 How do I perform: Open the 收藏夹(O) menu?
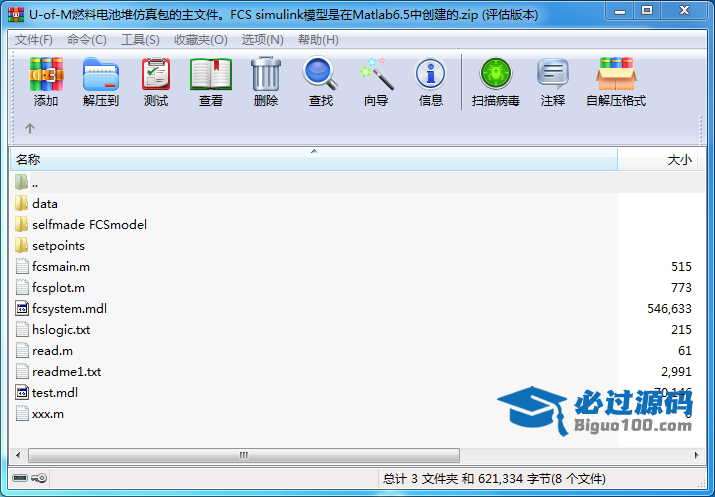[x=198, y=40]
